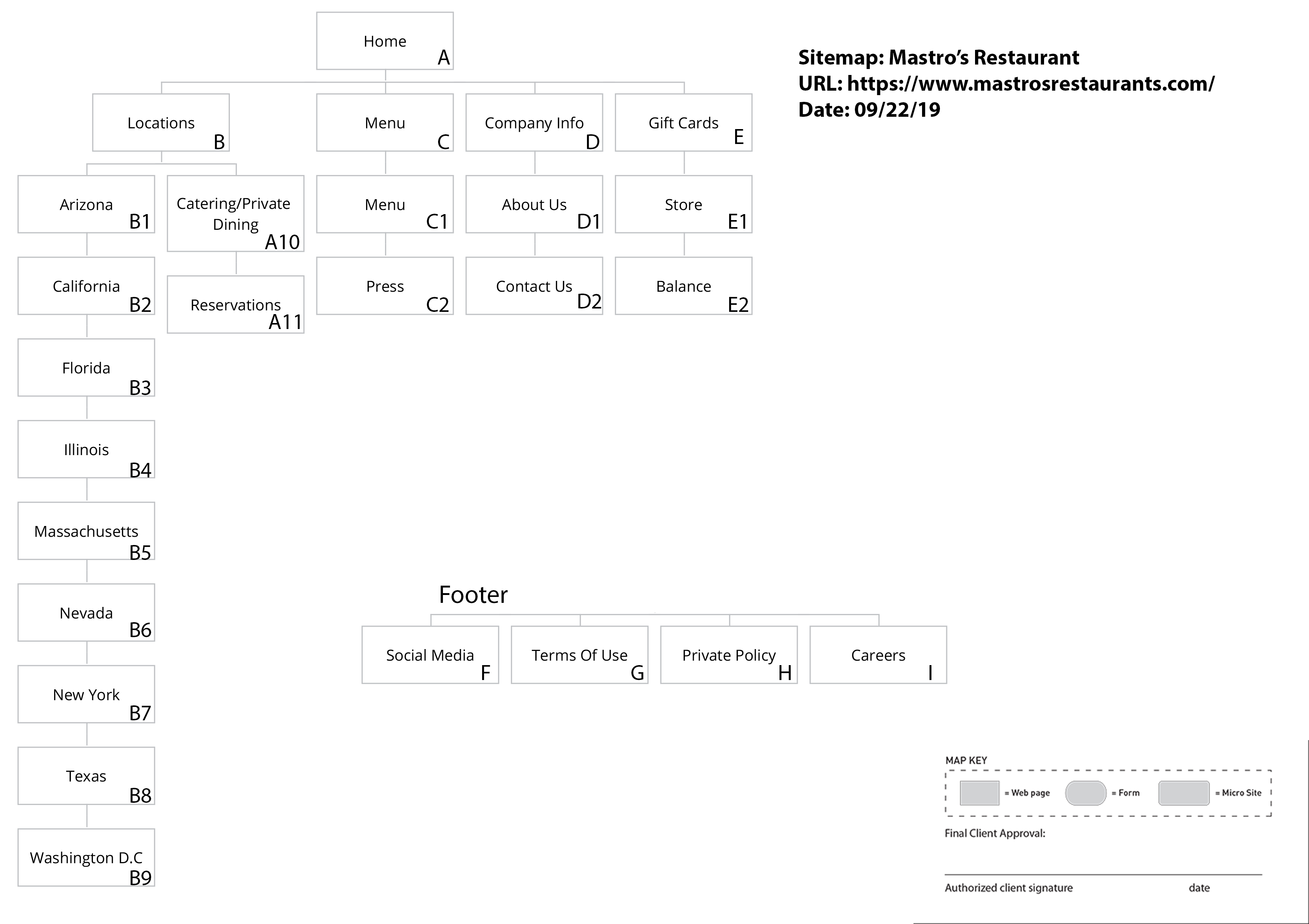Select the Reservations box A11
The height and width of the screenshot is (924, 1309).
click(235, 304)
